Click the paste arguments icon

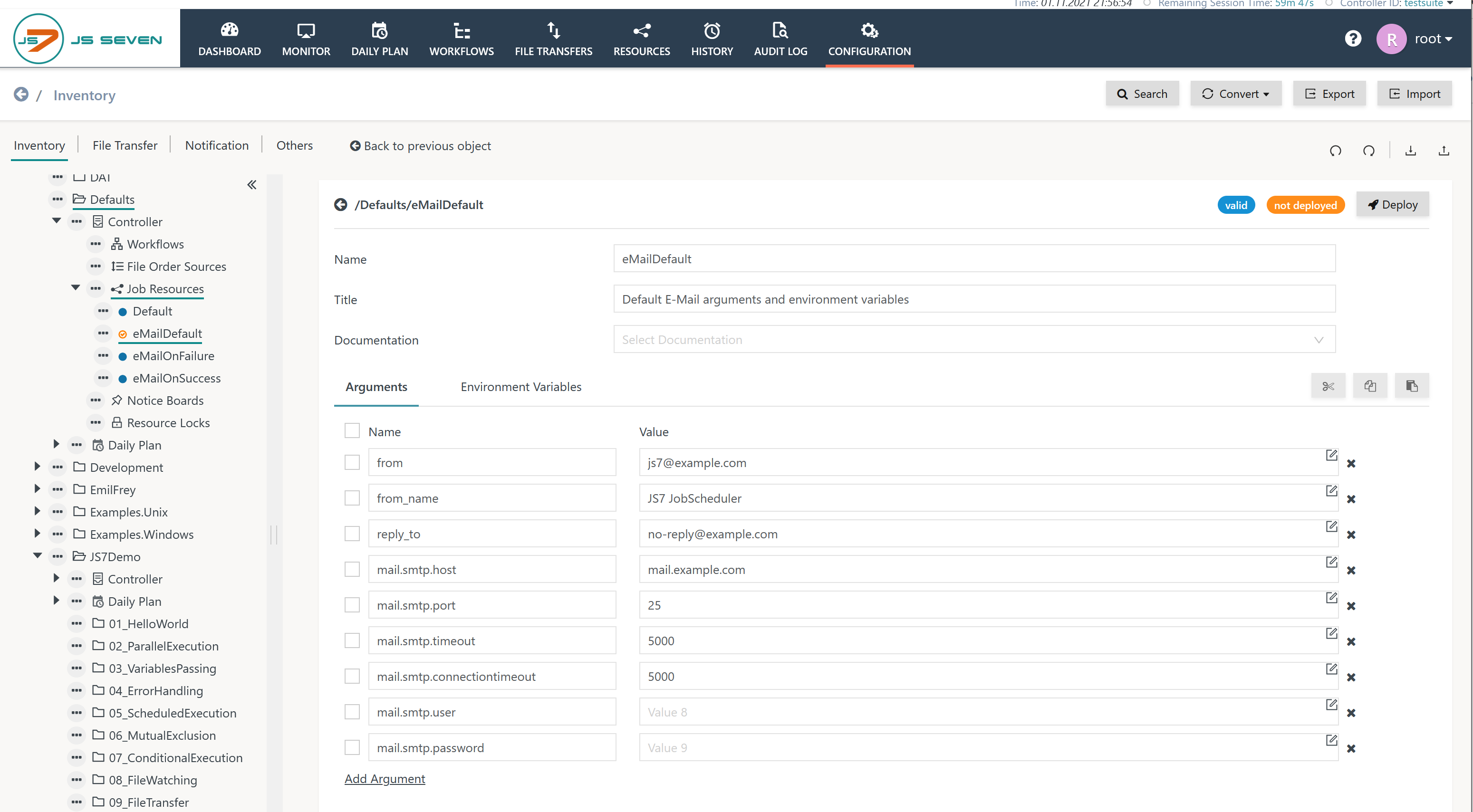1412,386
